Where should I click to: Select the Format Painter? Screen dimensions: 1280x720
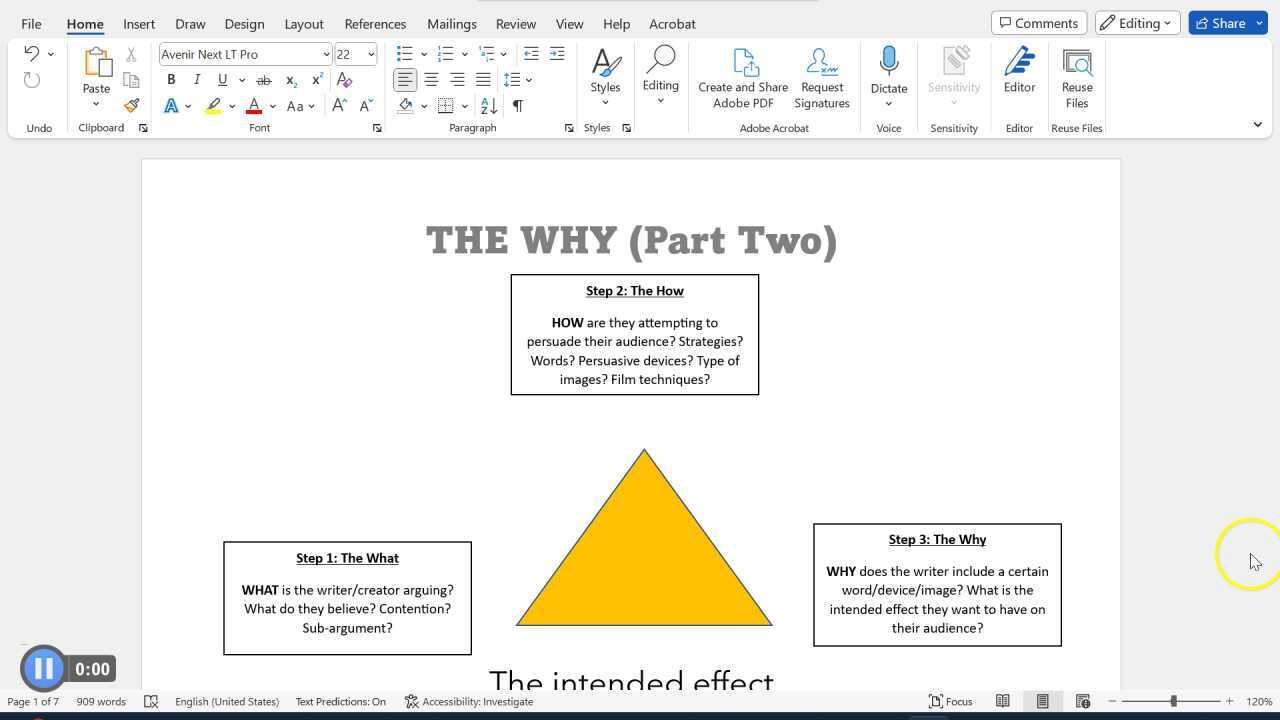click(x=131, y=105)
